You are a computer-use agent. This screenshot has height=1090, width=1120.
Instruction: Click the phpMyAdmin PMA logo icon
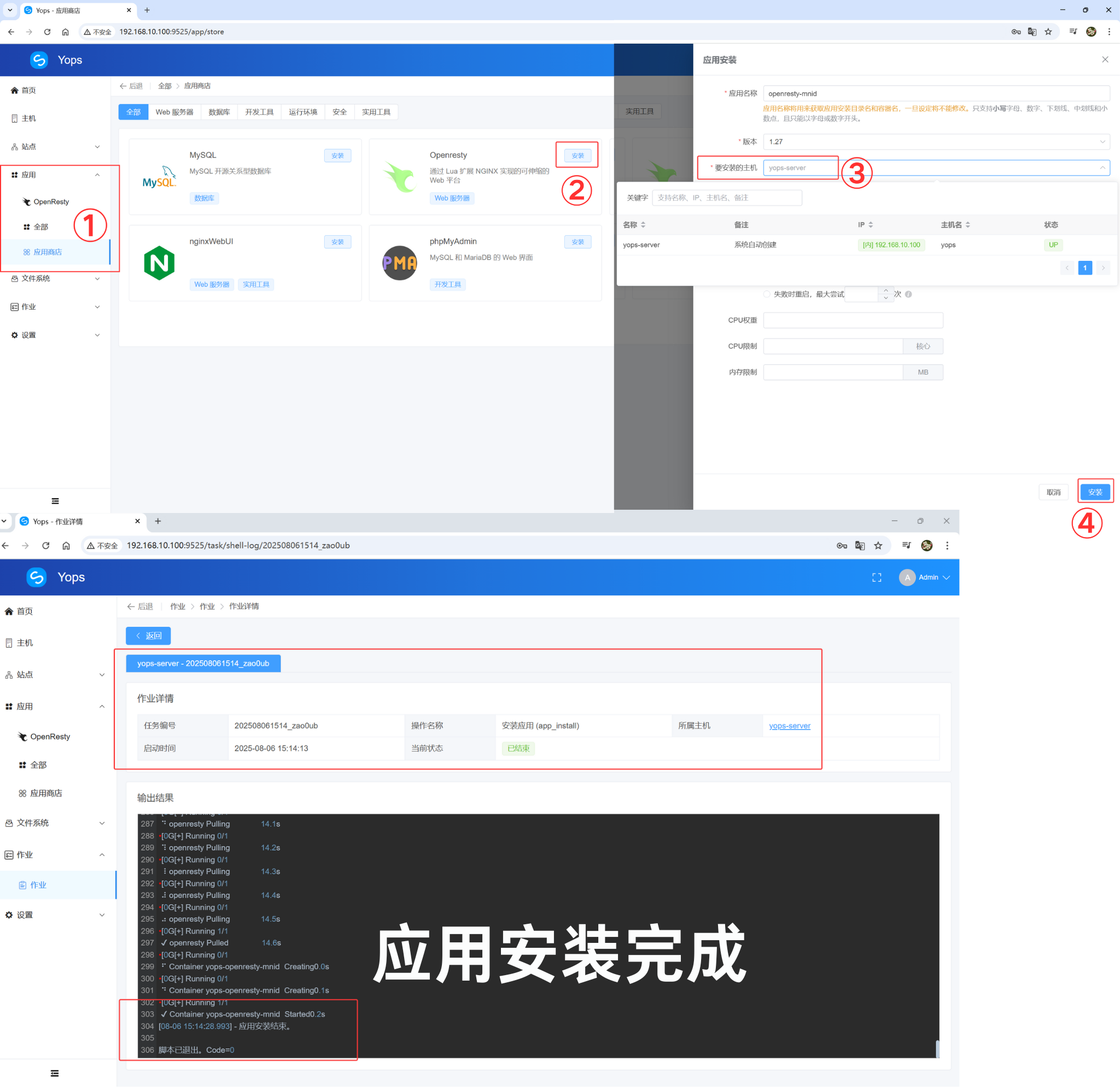[x=399, y=263]
